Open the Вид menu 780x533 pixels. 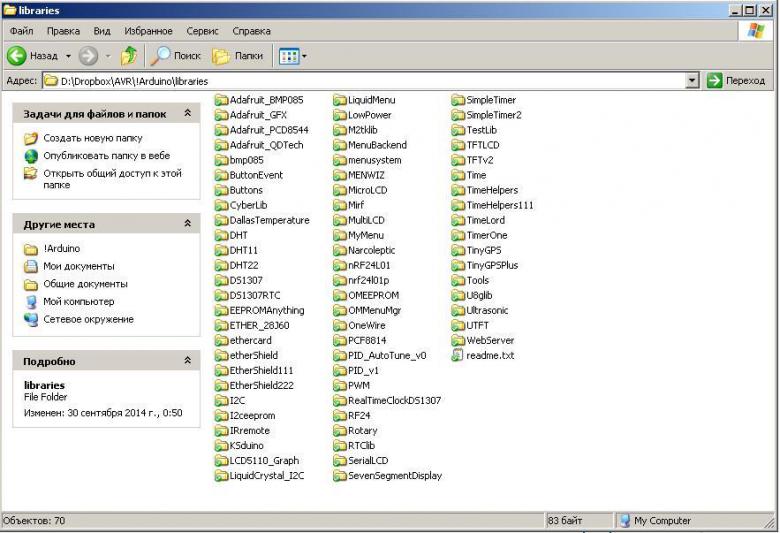coord(102,31)
